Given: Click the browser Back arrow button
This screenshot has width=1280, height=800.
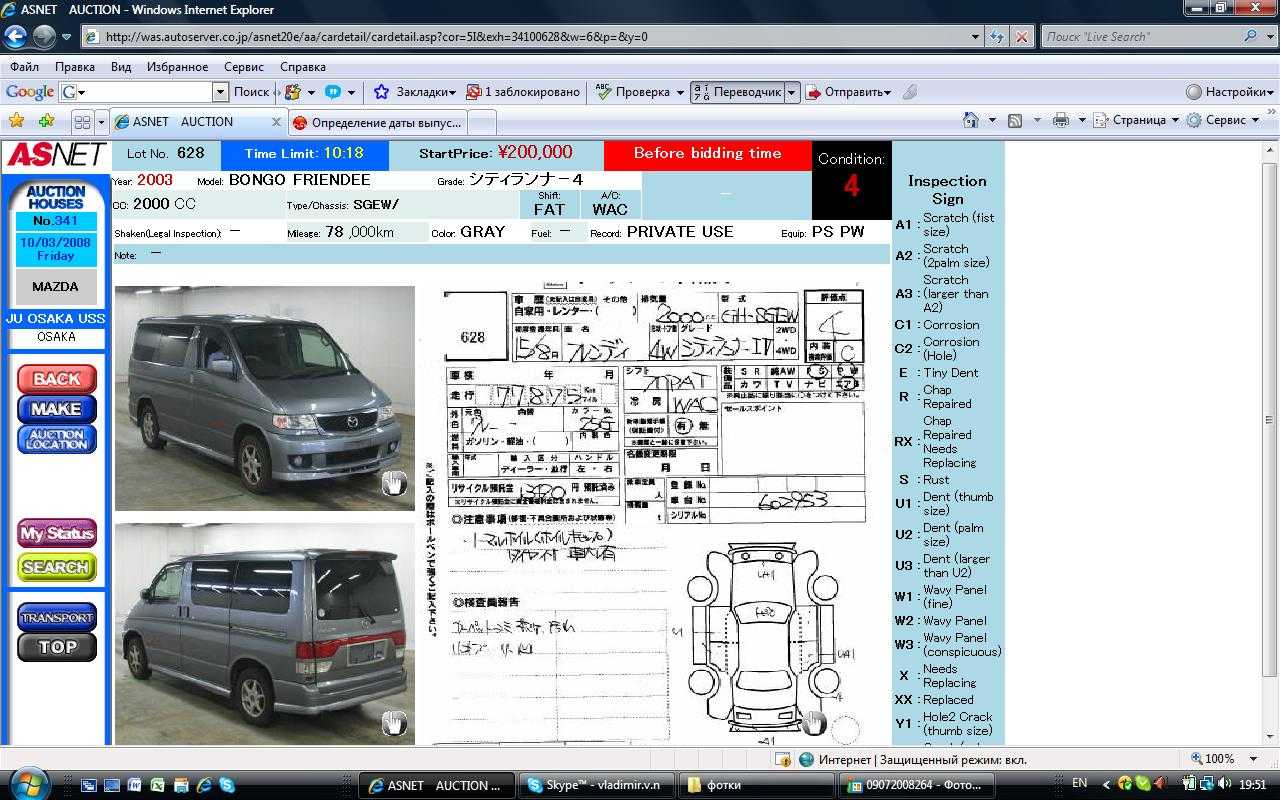Looking at the screenshot, I should tap(15, 37).
